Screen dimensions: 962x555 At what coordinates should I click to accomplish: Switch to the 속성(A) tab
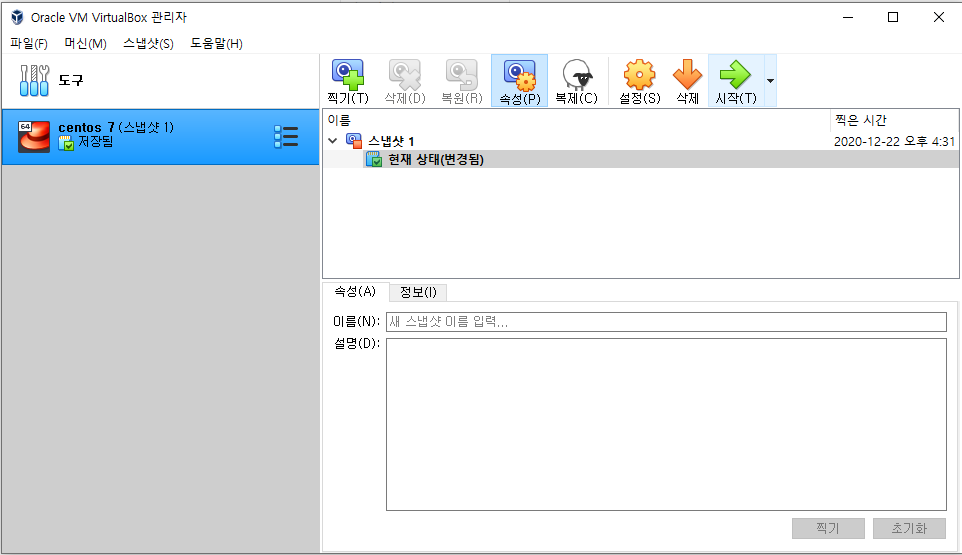point(355,291)
